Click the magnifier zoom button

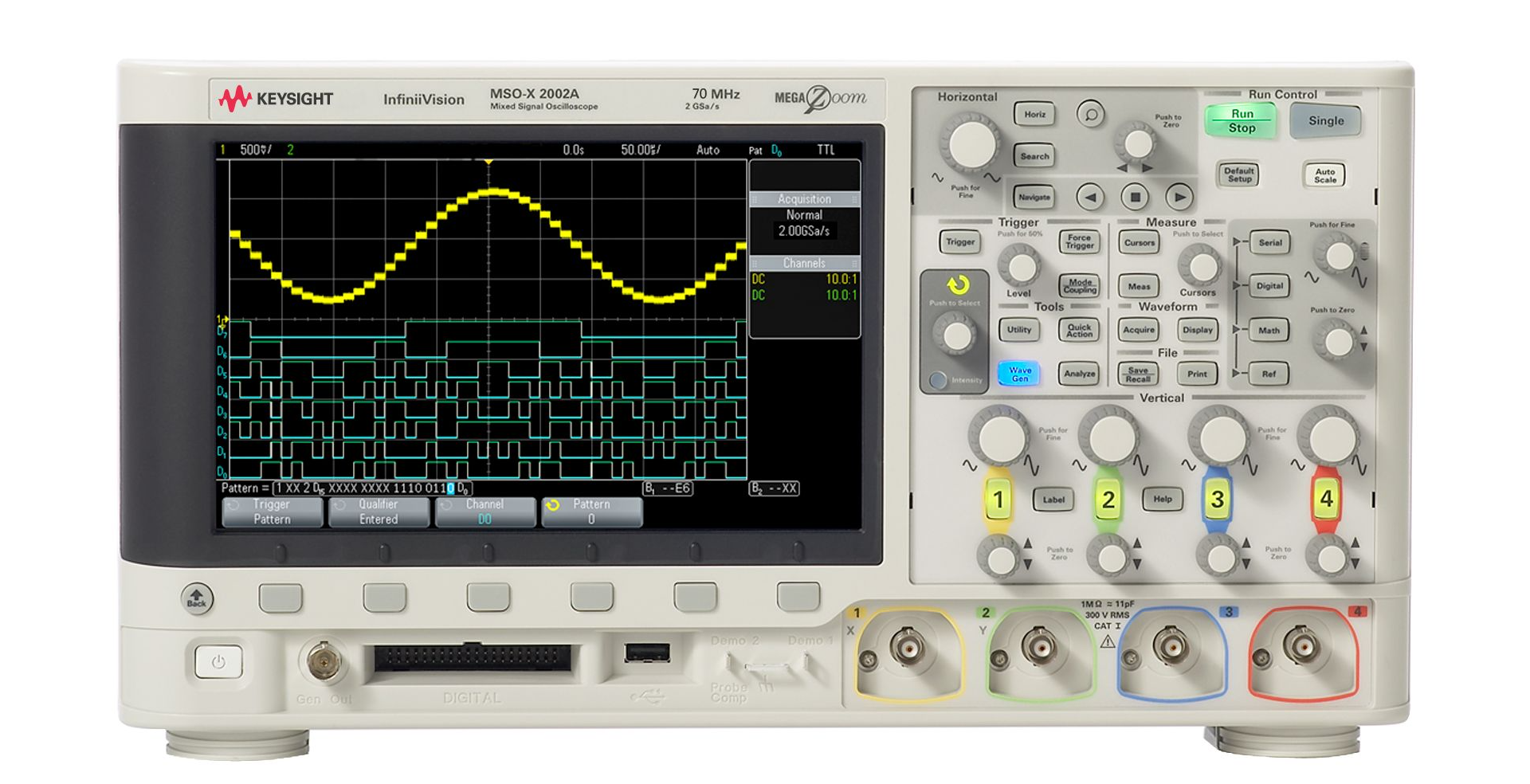pos(1091,114)
